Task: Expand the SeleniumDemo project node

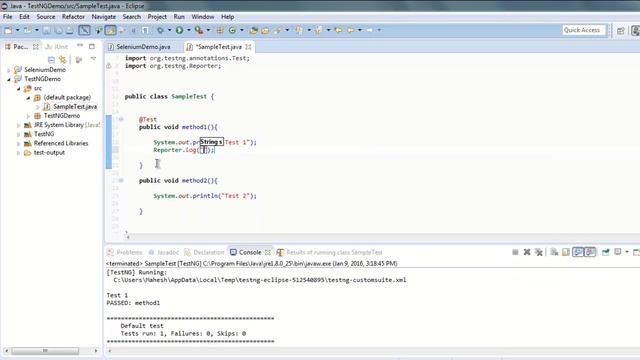Action: (x=9, y=70)
